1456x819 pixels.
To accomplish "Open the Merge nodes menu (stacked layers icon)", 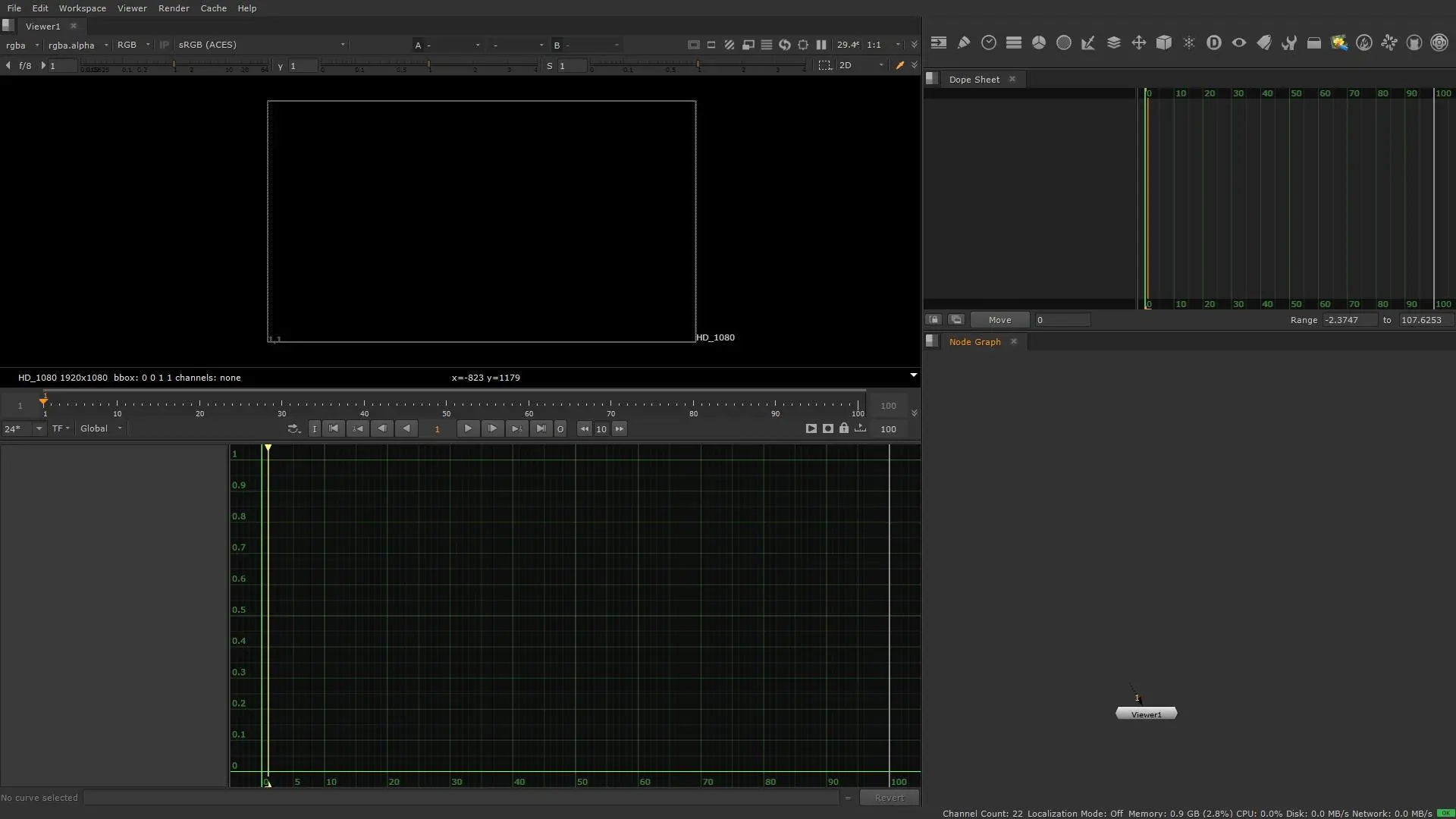I will pos(1114,43).
